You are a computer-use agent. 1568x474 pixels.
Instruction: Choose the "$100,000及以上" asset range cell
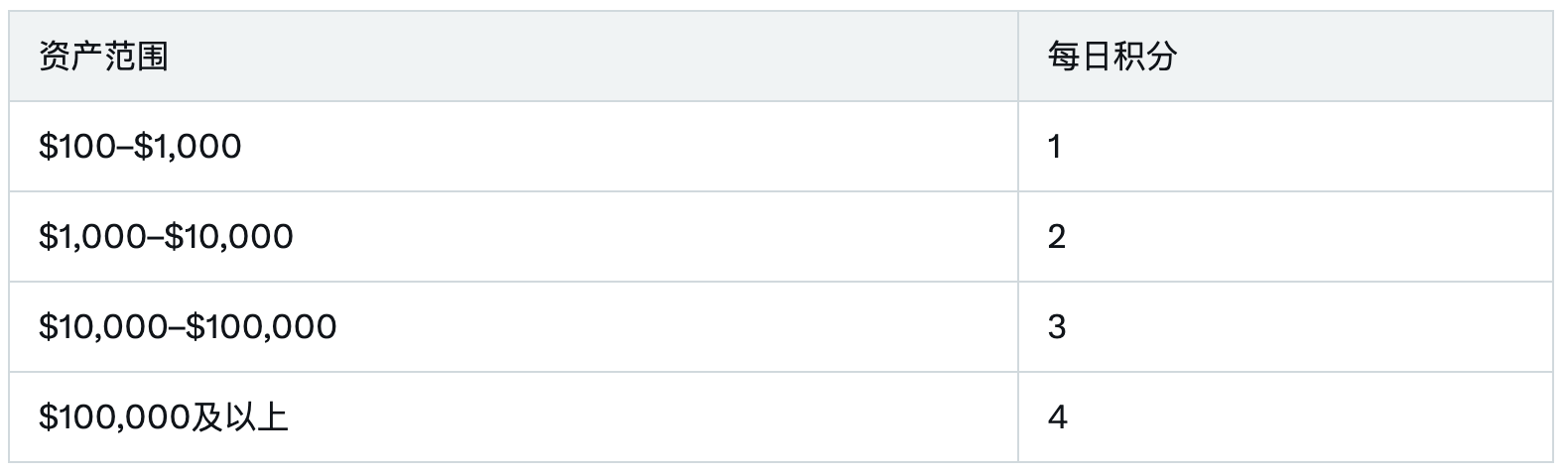[x=164, y=417]
